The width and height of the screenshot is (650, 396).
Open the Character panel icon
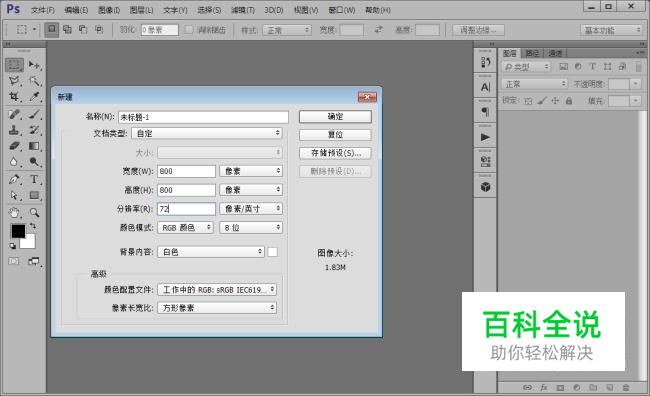[485, 87]
